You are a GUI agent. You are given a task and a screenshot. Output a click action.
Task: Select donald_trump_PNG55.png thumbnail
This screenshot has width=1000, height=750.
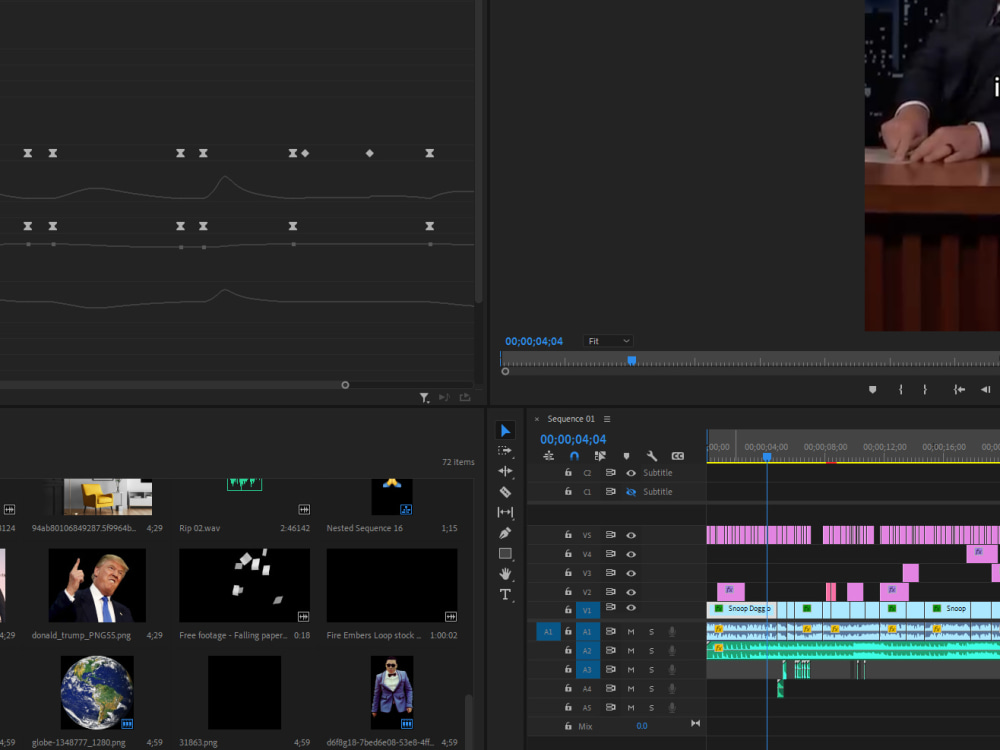click(x=97, y=585)
